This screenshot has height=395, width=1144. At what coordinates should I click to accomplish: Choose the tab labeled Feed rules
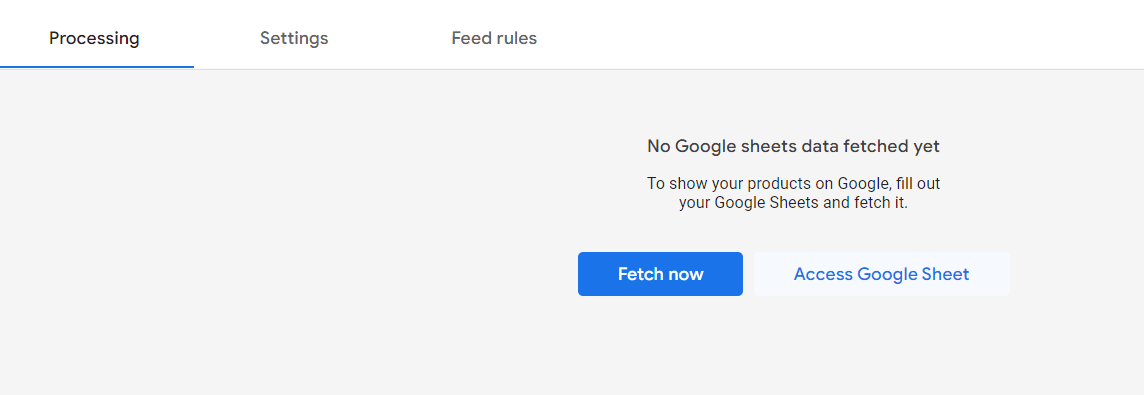(x=494, y=38)
